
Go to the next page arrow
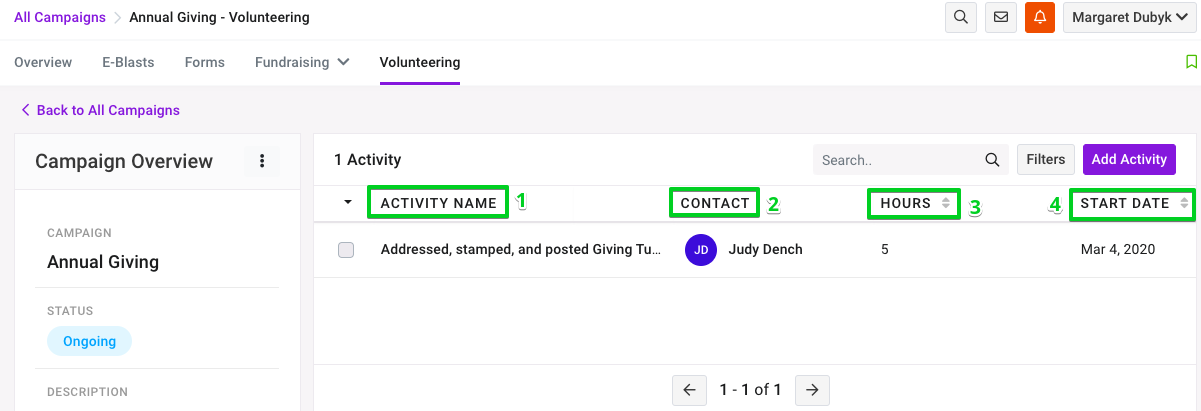(x=813, y=389)
